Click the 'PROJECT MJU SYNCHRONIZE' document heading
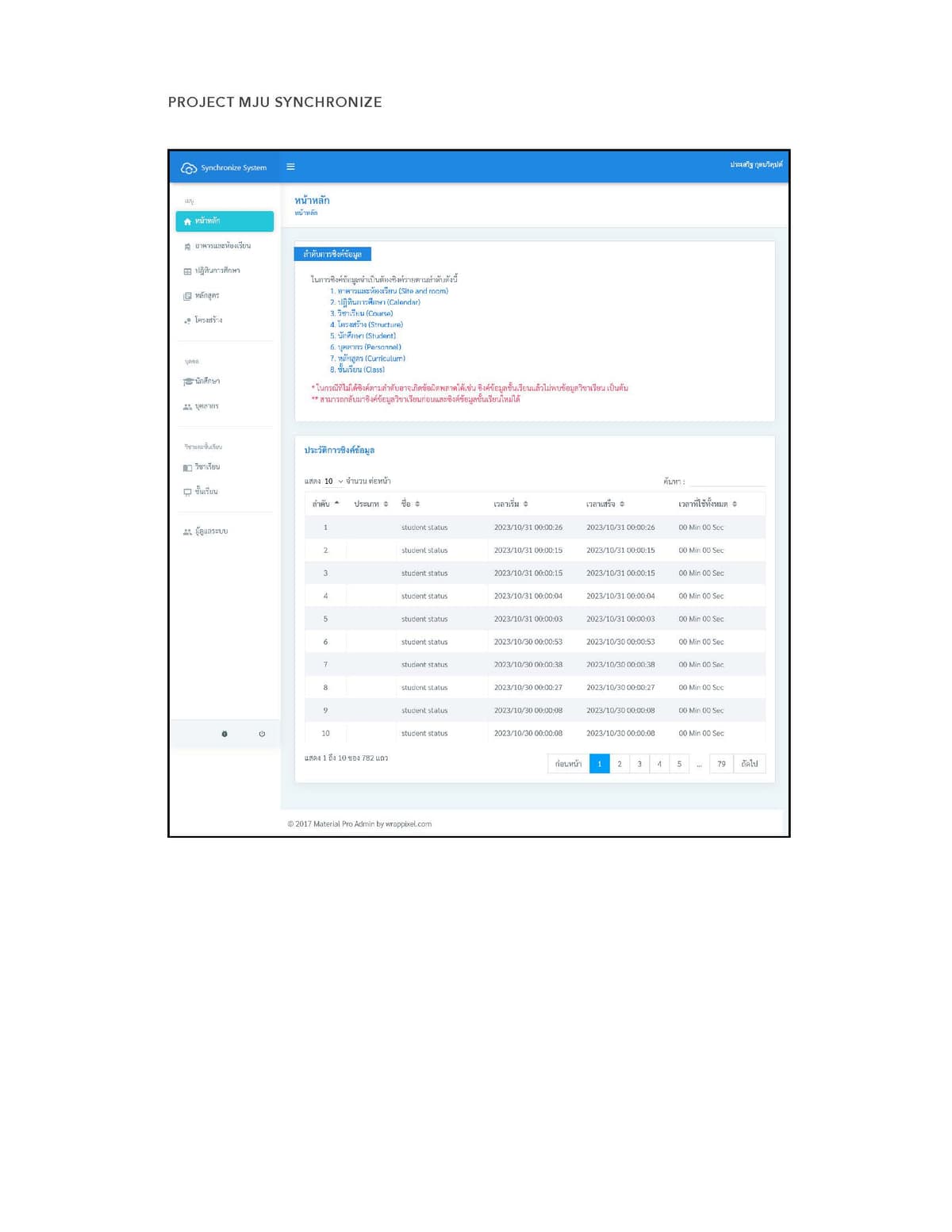This screenshot has width=952, height=1232. (274, 102)
